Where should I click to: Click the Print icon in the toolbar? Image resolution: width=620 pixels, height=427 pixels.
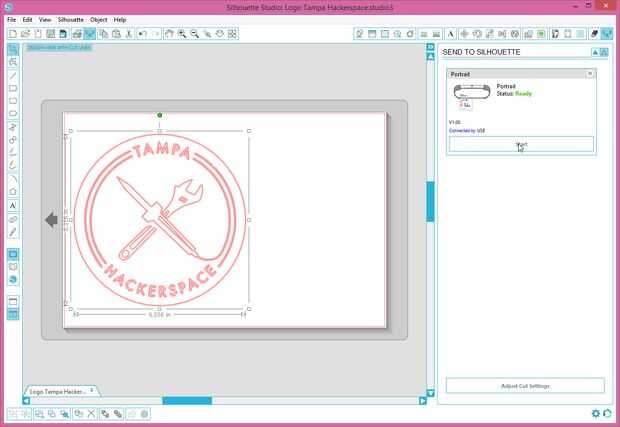click(77, 34)
